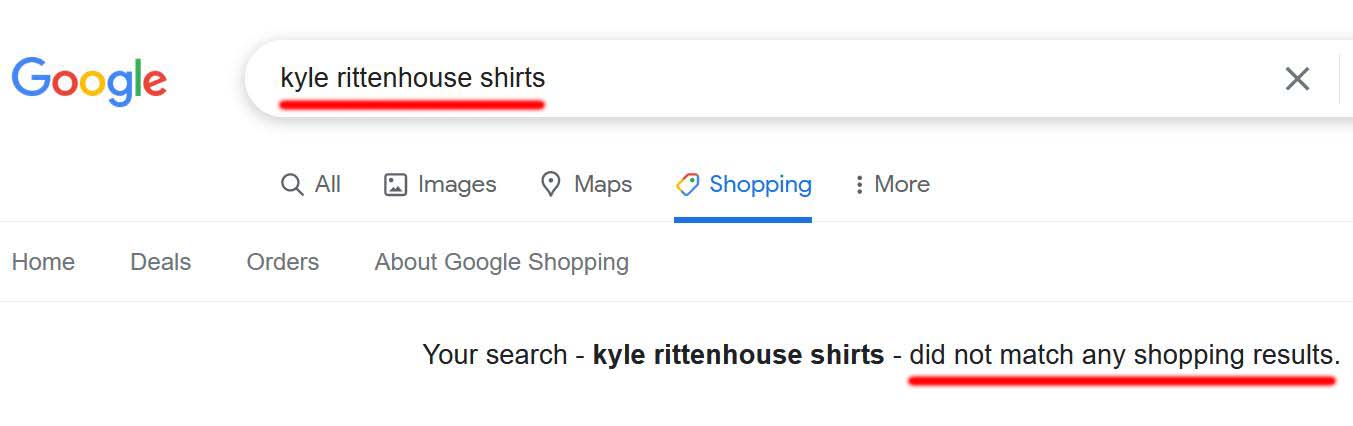The image size is (1353, 426).
Task: Click the magnifier icon beside All
Action: (x=292, y=185)
